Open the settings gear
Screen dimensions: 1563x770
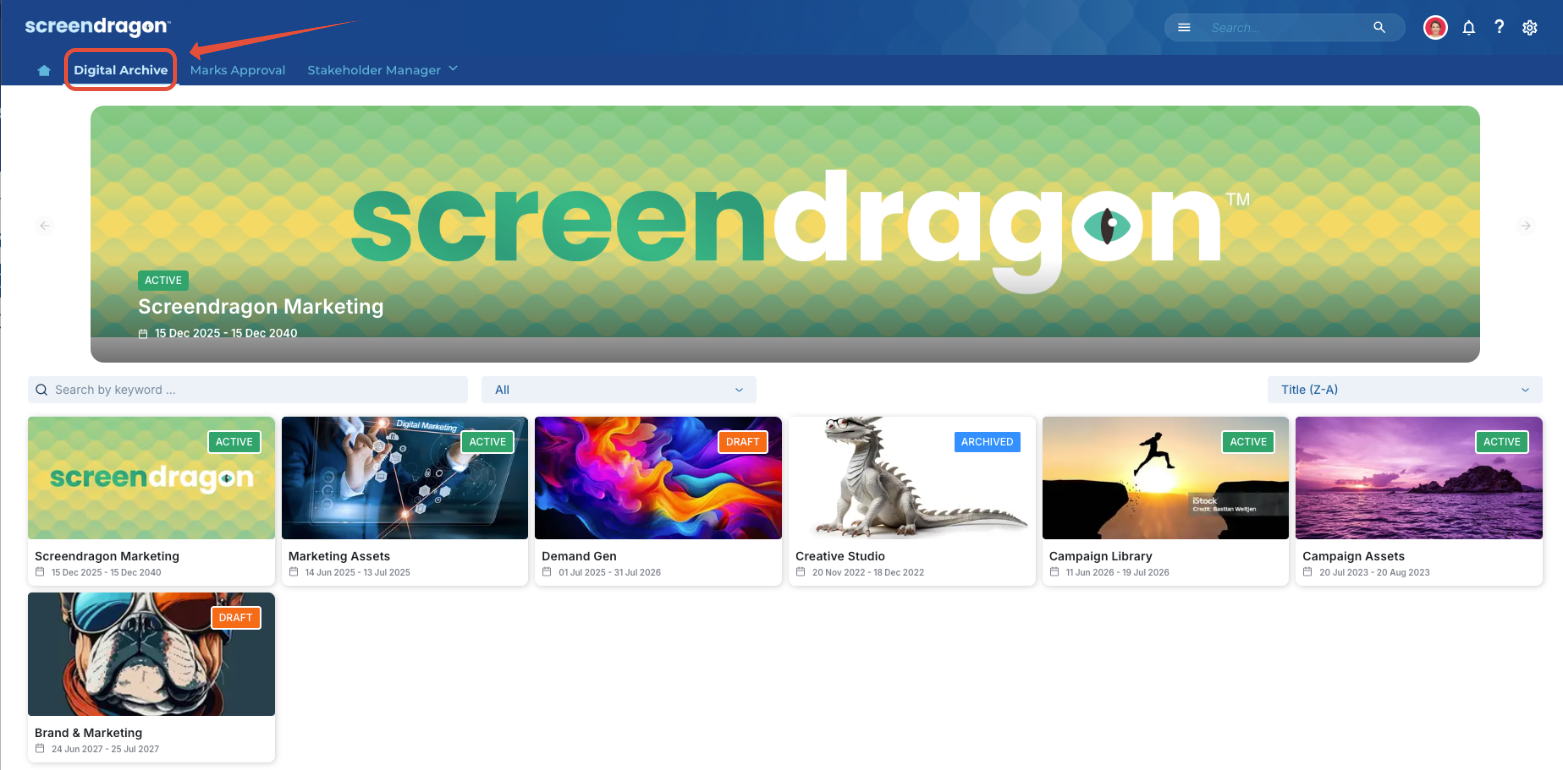[1529, 28]
